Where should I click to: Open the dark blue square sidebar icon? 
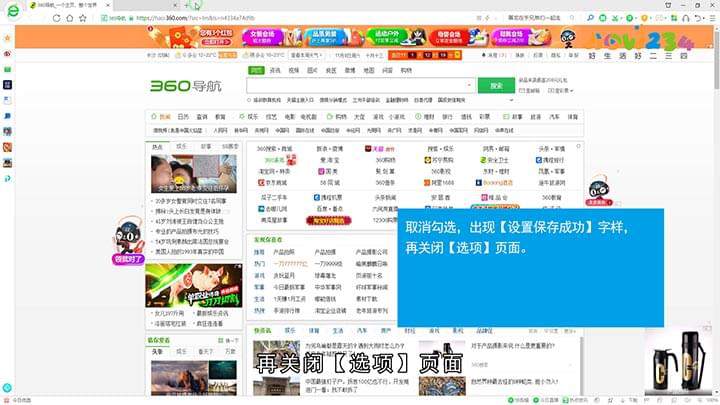[7, 84]
